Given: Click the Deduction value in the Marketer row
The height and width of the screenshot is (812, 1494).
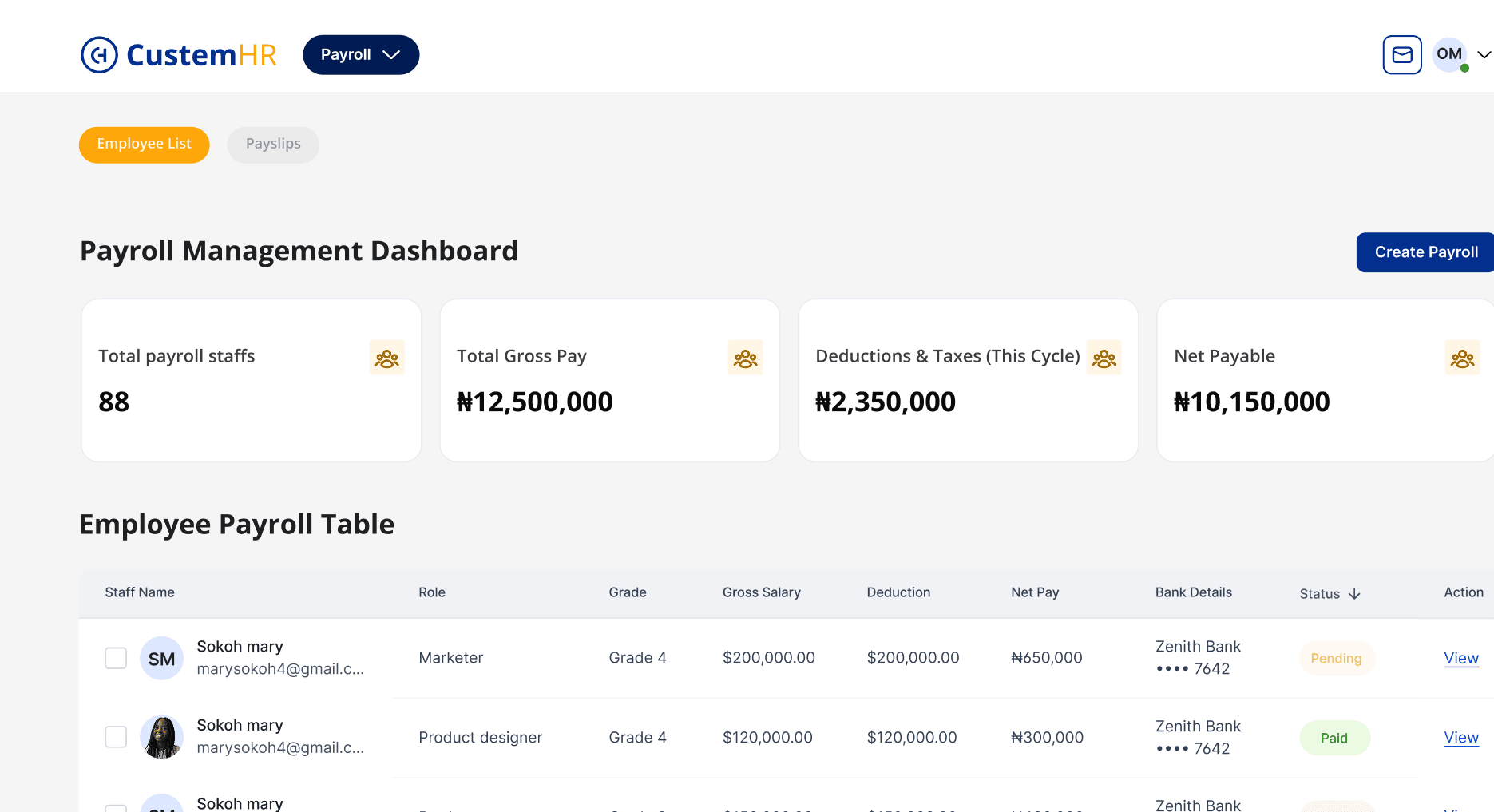Looking at the screenshot, I should tap(913, 658).
